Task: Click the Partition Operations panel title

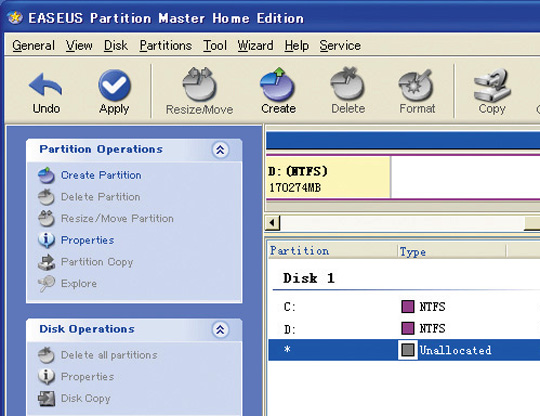Action: point(101,149)
